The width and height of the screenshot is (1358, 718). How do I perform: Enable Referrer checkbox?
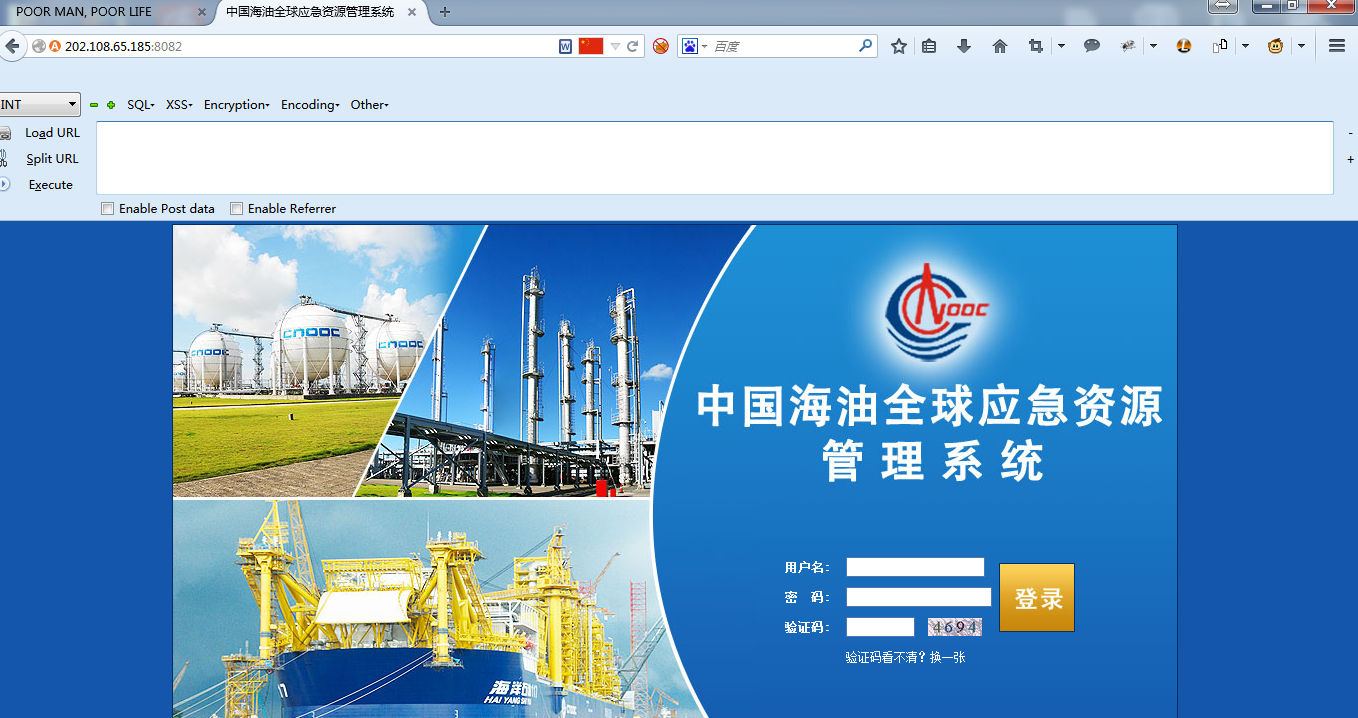(236, 209)
